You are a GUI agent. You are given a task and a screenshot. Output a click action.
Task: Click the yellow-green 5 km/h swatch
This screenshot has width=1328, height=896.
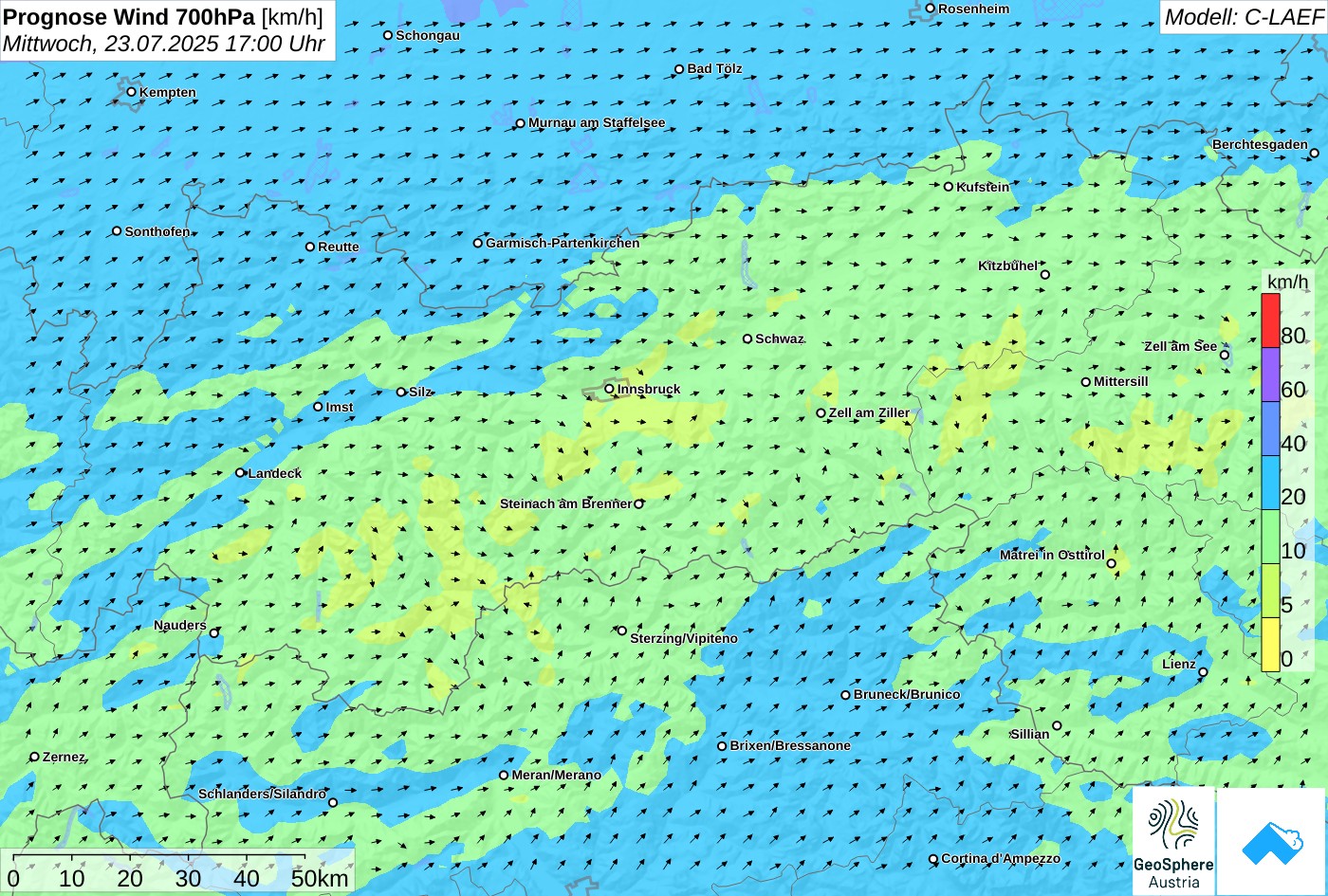(x=1270, y=591)
